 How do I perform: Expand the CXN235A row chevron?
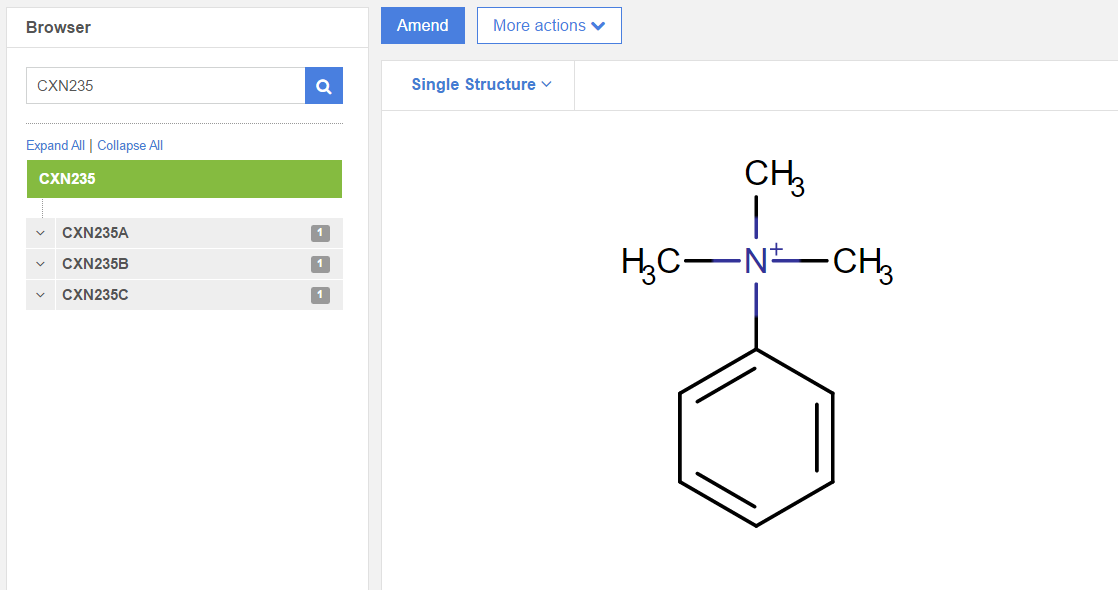[40, 233]
